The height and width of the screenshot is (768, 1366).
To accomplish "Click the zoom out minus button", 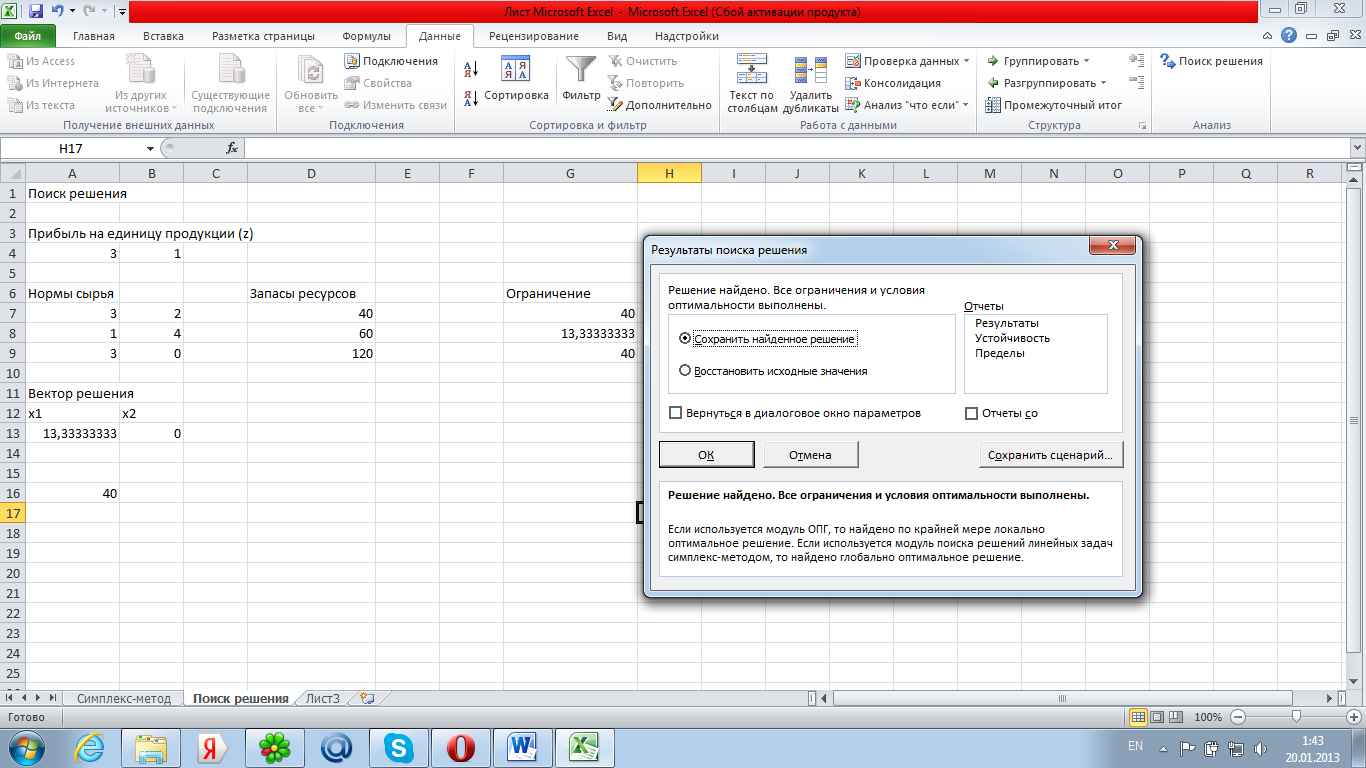I will point(1238,717).
